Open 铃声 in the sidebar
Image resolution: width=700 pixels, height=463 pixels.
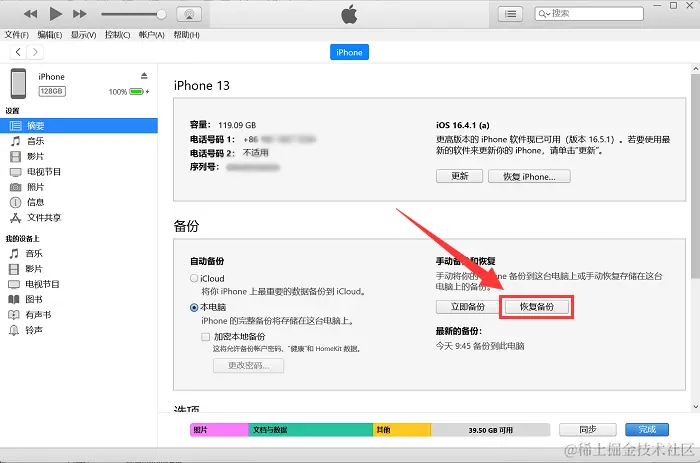(x=79, y=330)
